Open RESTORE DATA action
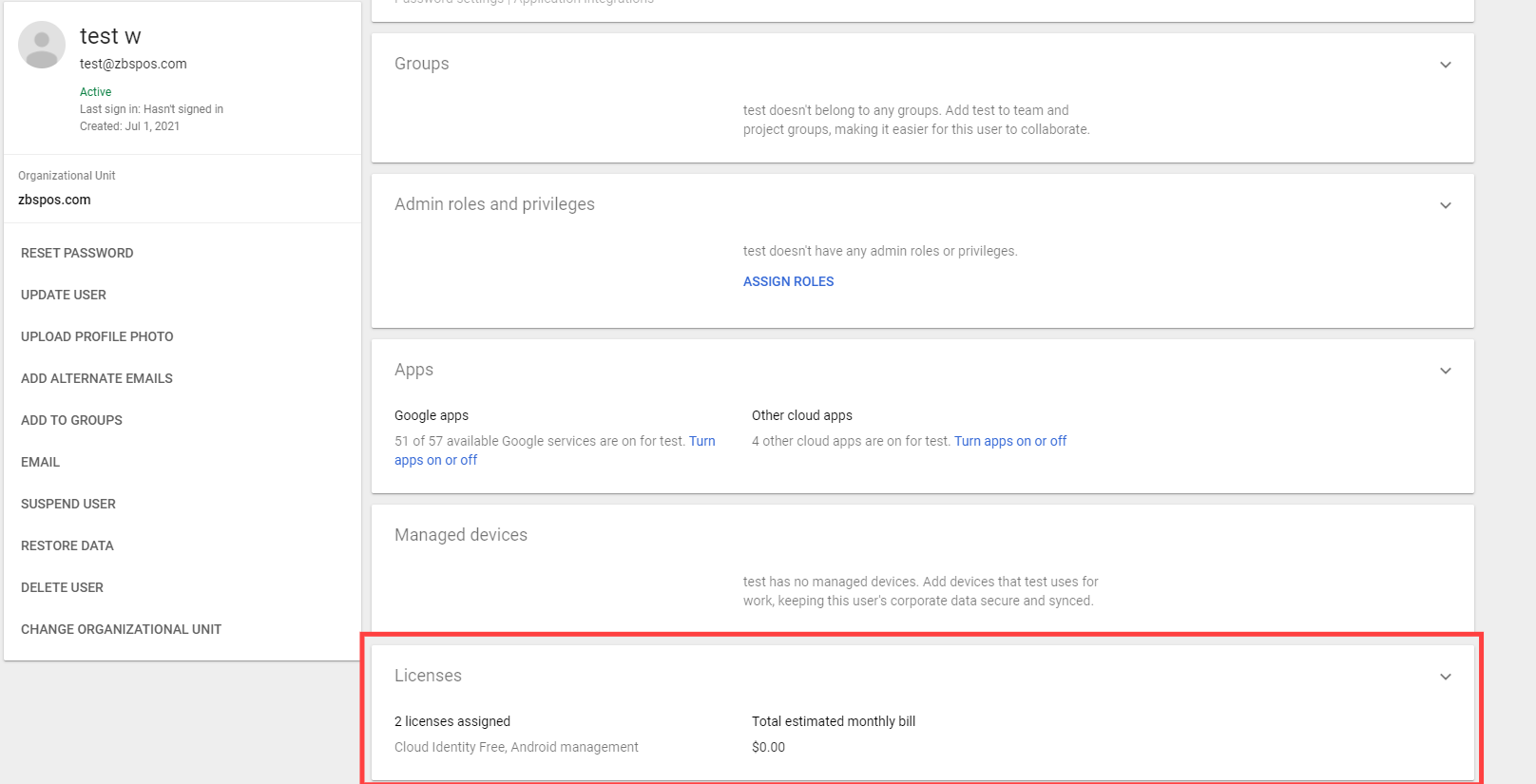The image size is (1536, 784). (67, 545)
